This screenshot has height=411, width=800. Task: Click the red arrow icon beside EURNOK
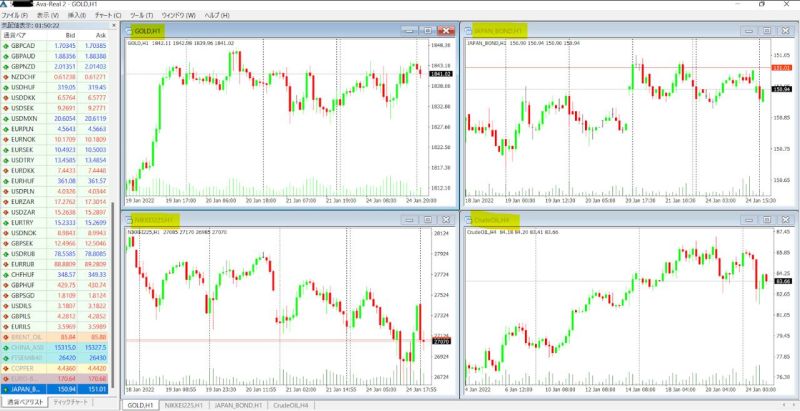click(x=6, y=139)
